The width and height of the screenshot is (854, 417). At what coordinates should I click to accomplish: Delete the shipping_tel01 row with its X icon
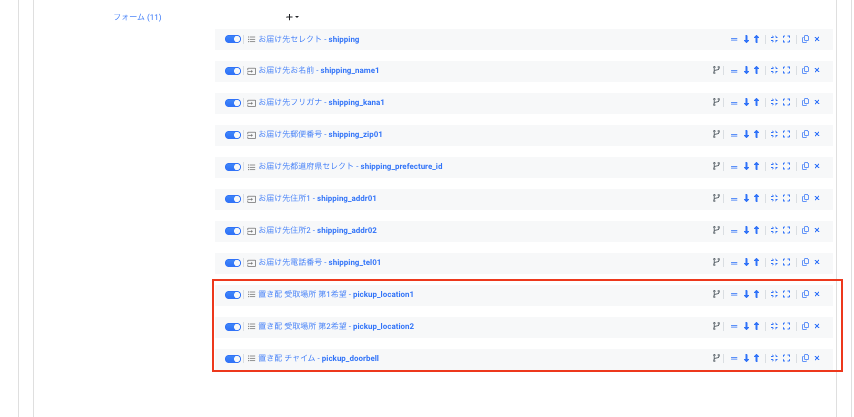(x=817, y=263)
